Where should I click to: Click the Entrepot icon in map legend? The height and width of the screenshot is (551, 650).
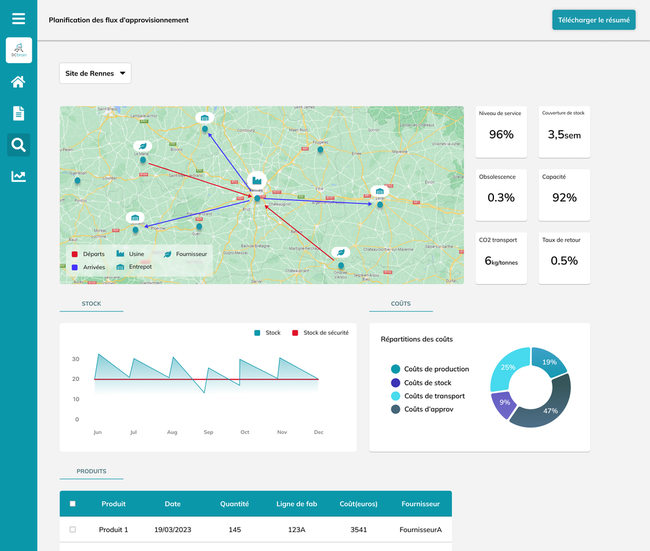pos(120,267)
